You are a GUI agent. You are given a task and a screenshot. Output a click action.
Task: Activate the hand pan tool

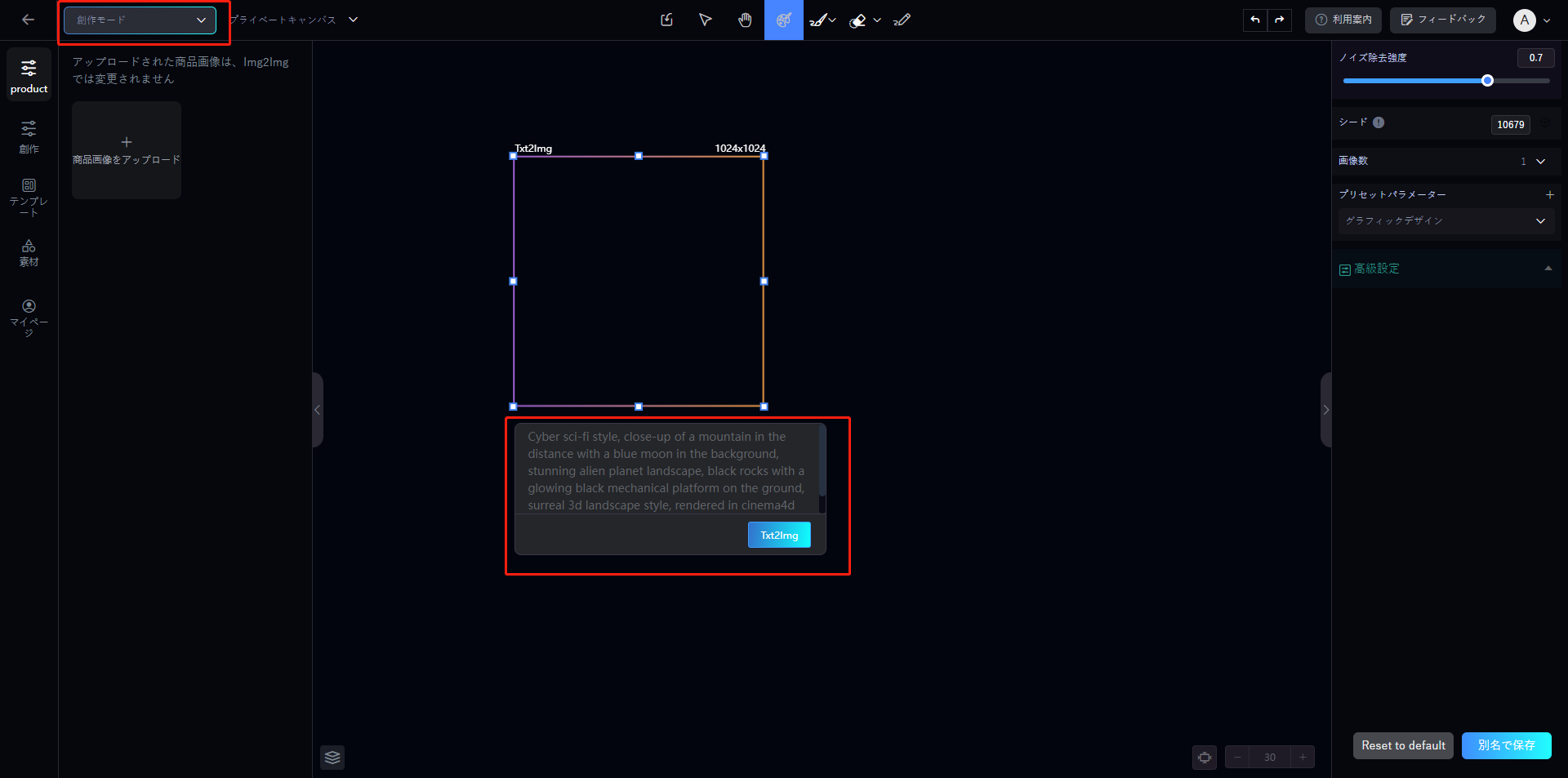click(745, 20)
